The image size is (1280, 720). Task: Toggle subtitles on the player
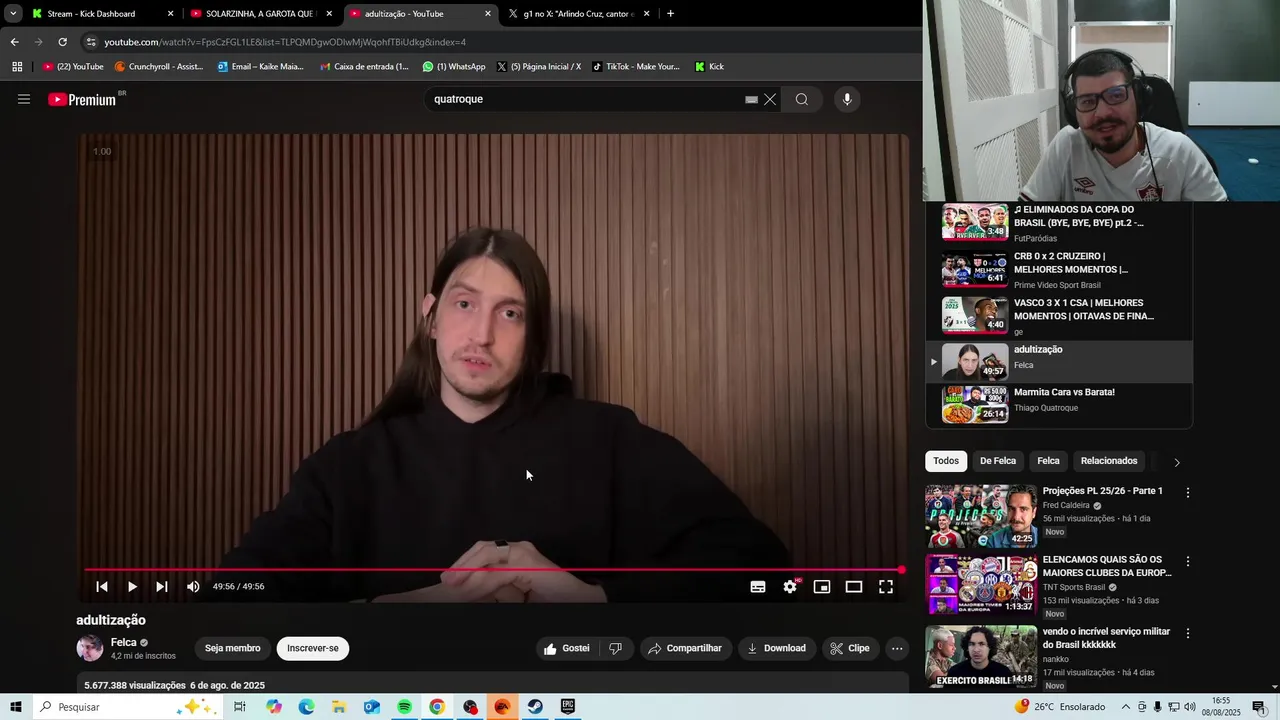coord(758,587)
